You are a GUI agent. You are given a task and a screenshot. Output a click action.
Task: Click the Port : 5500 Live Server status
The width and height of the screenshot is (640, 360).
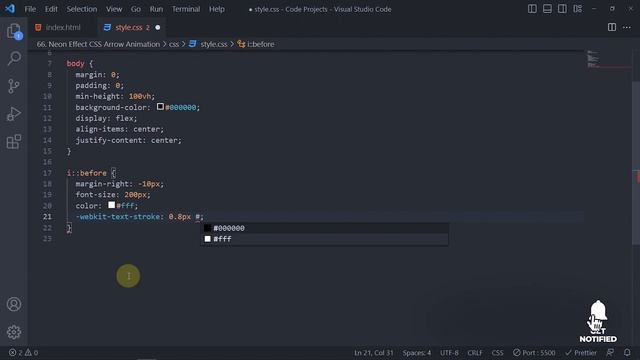point(534,353)
